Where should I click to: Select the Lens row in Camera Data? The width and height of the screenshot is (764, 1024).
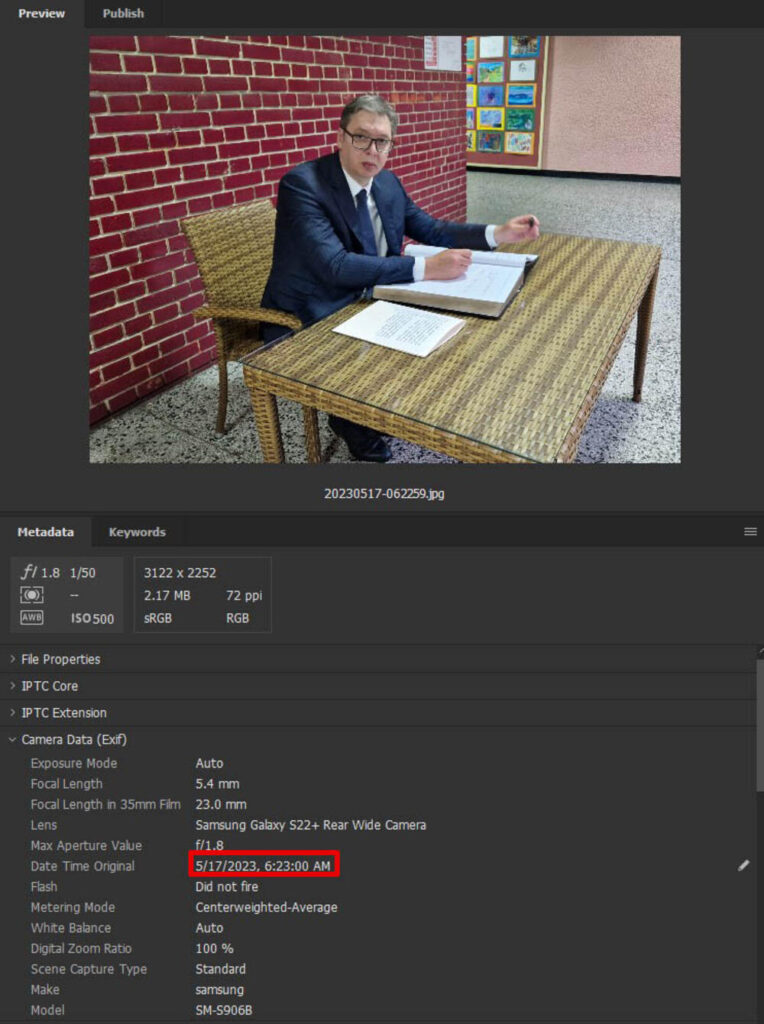click(x=310, y=825)
